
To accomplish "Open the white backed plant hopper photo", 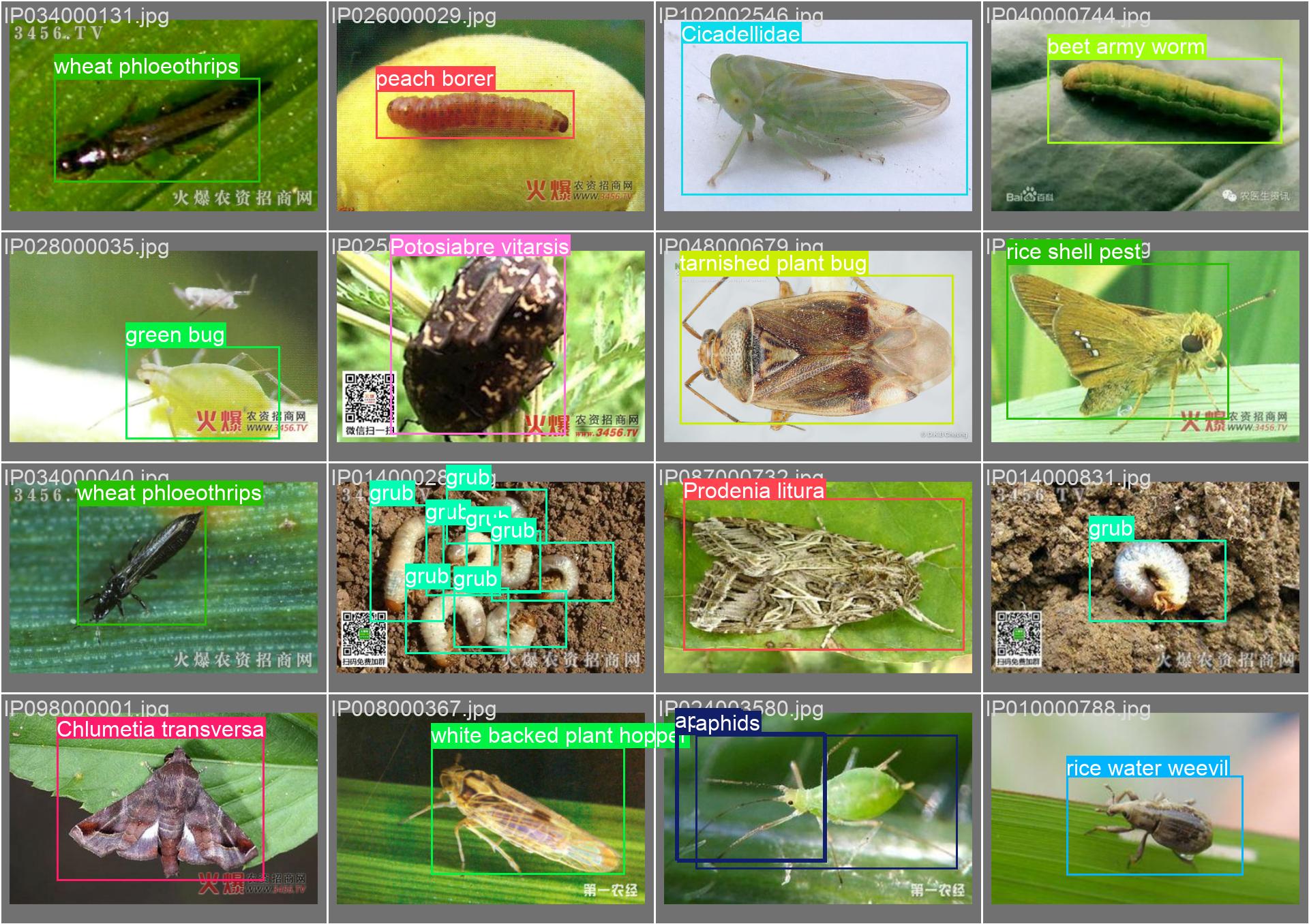I will click(x=491, y=808).
